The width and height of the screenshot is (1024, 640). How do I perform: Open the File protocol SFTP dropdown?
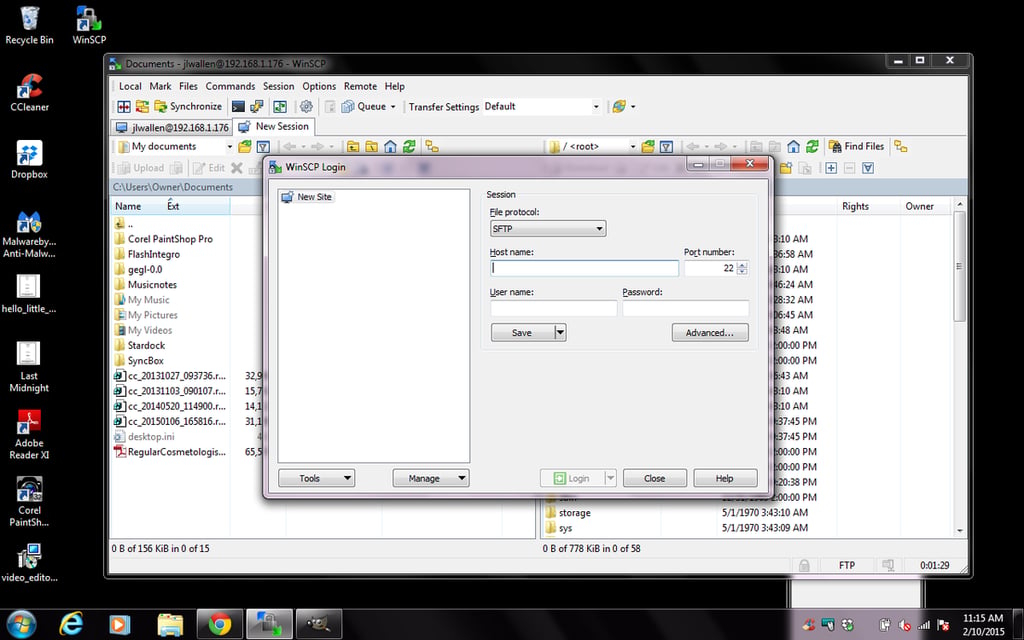[x=548, y=229]
